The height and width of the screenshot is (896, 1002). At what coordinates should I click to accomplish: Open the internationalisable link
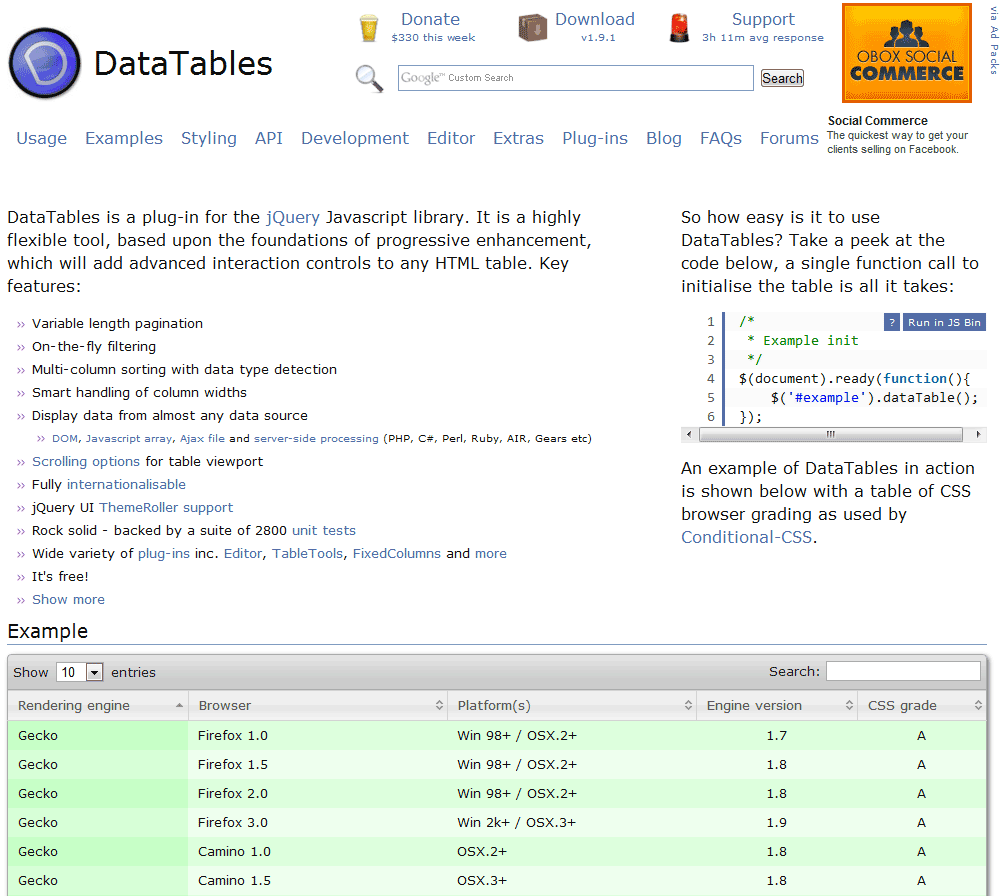127,484
